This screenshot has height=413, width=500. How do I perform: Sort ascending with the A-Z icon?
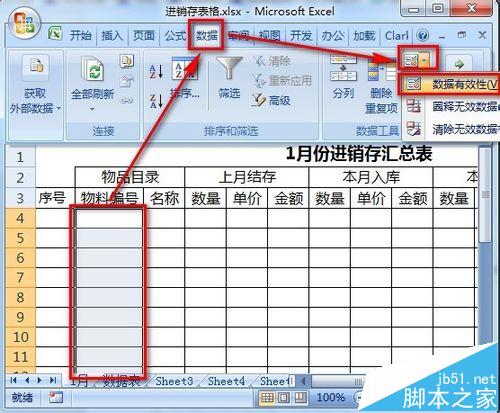click(x=156, y=71)
